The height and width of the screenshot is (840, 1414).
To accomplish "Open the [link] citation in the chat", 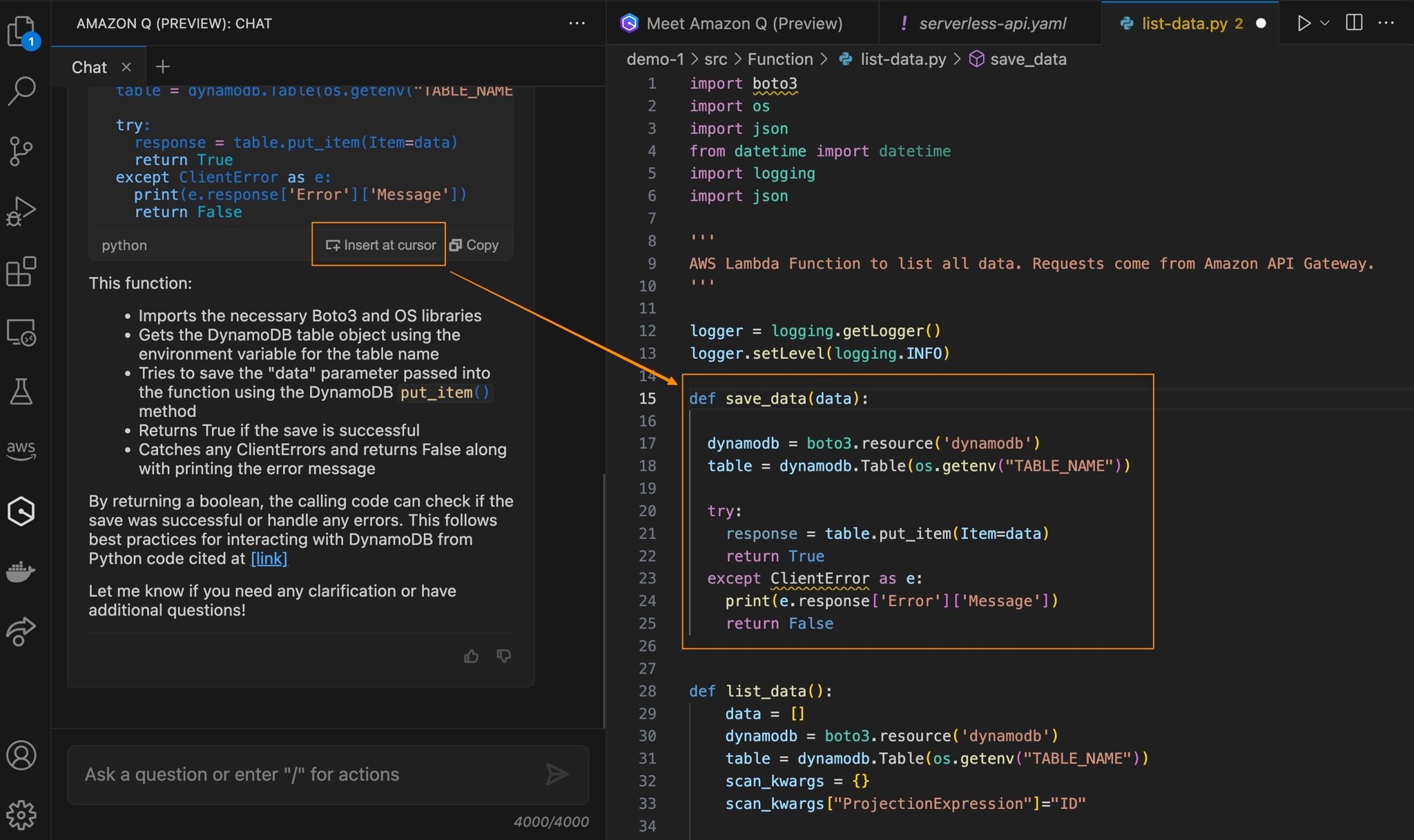I will pyautogui.click(x=269, y=558).
